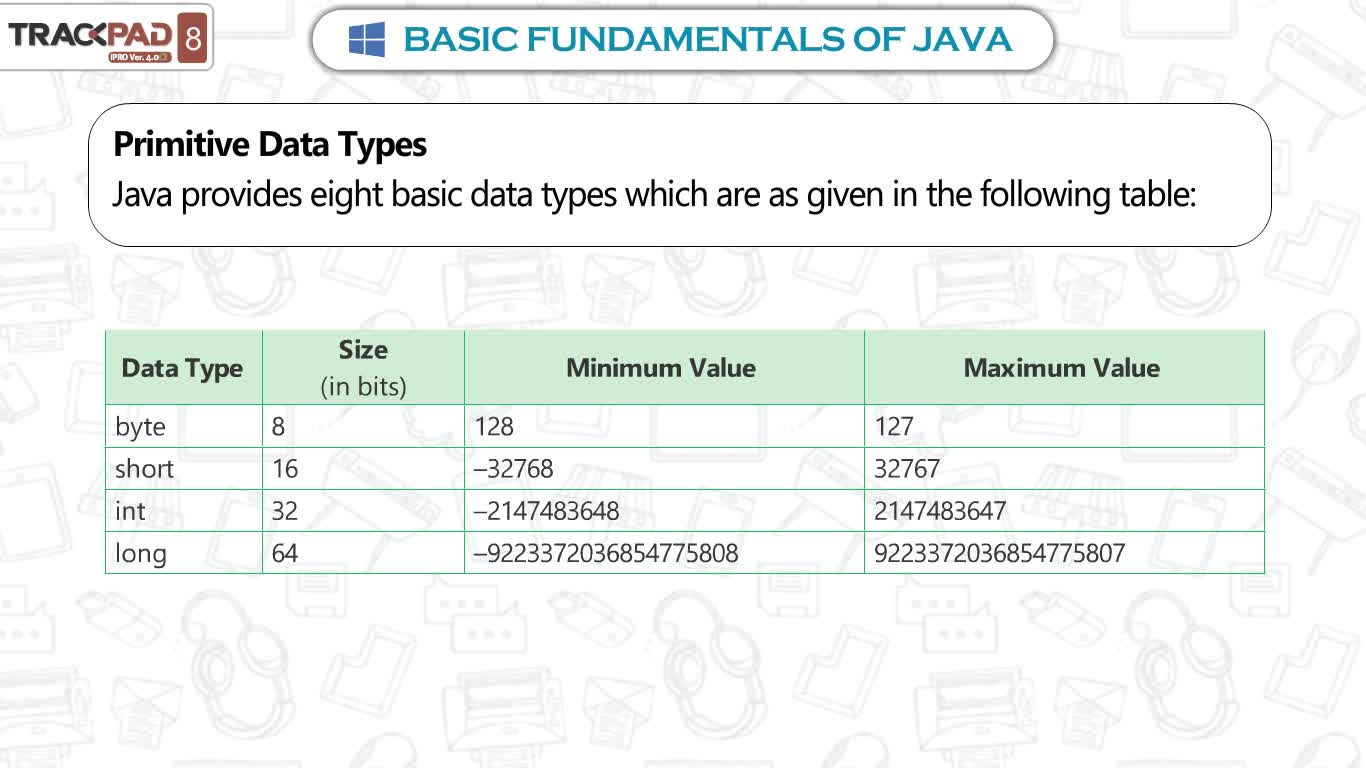Click the long maximum value 9223372036854775807
The height and width of the screenshot is (768, 1366).
1000,552
